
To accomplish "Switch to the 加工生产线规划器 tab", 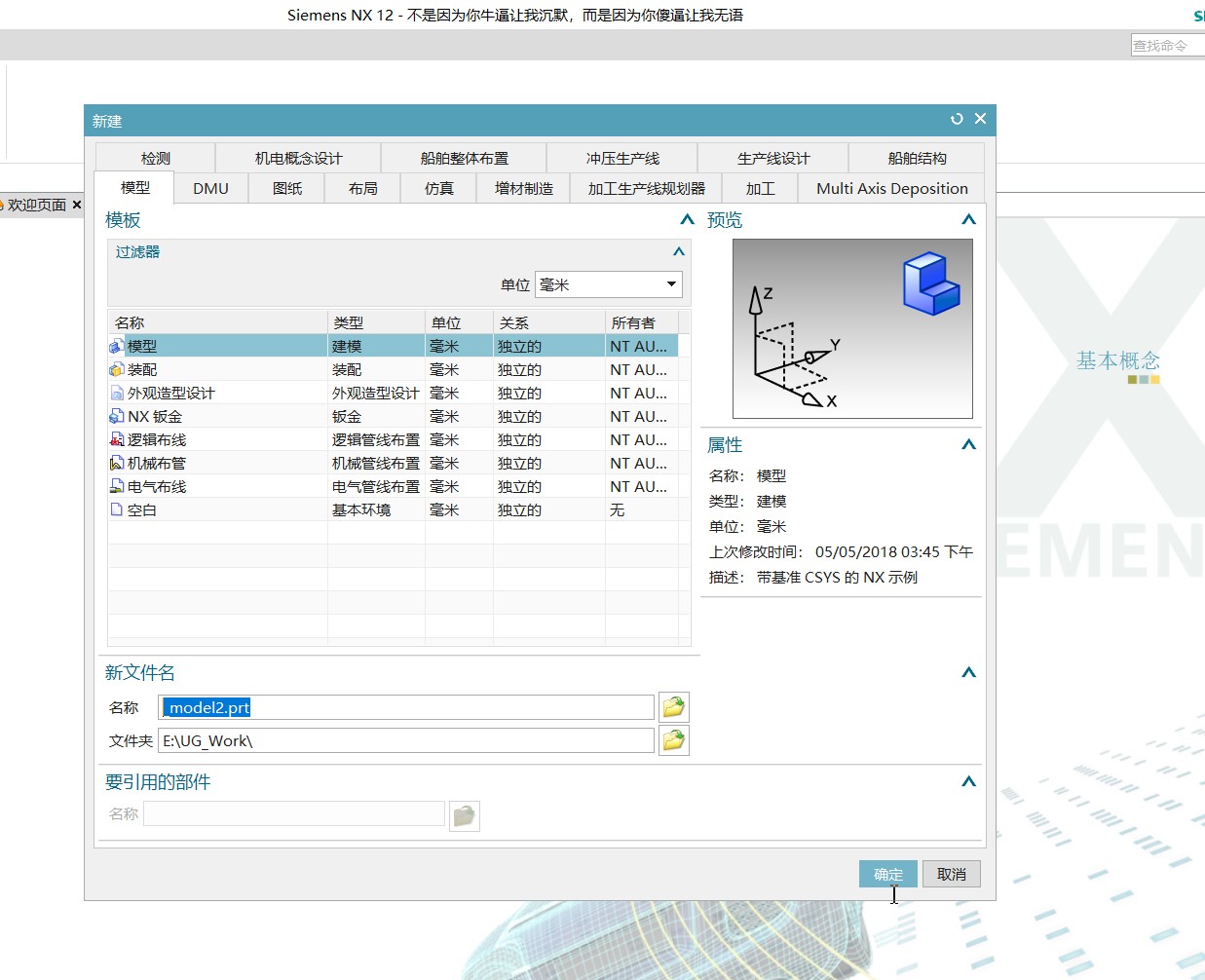I will click(646, 188).
